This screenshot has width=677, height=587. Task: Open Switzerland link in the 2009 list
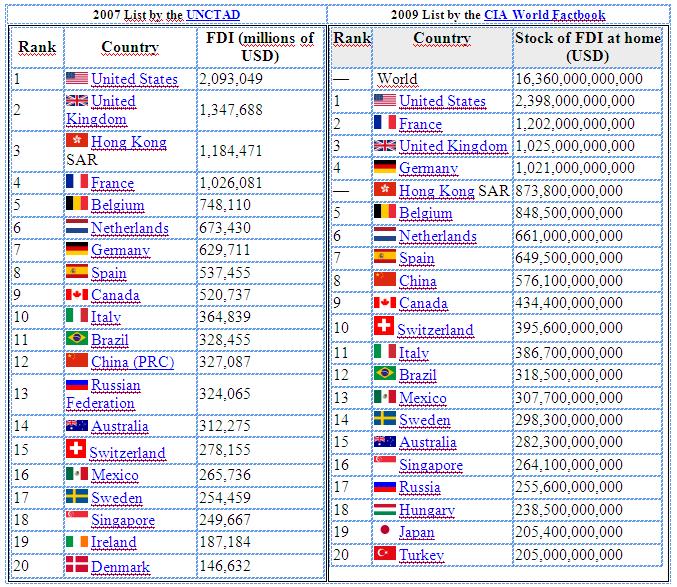coord(435,331)
